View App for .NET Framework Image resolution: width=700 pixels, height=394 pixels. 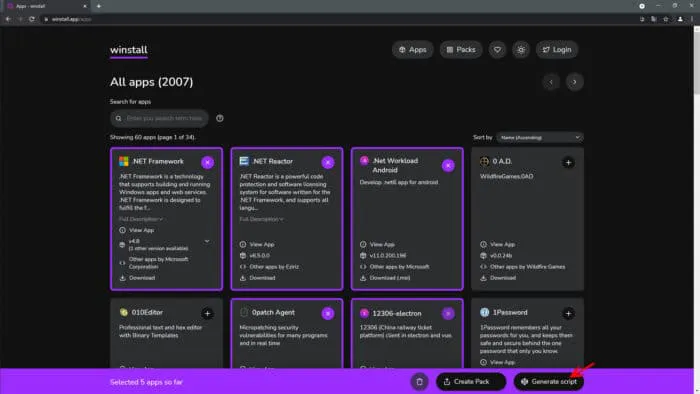(137, 230)
